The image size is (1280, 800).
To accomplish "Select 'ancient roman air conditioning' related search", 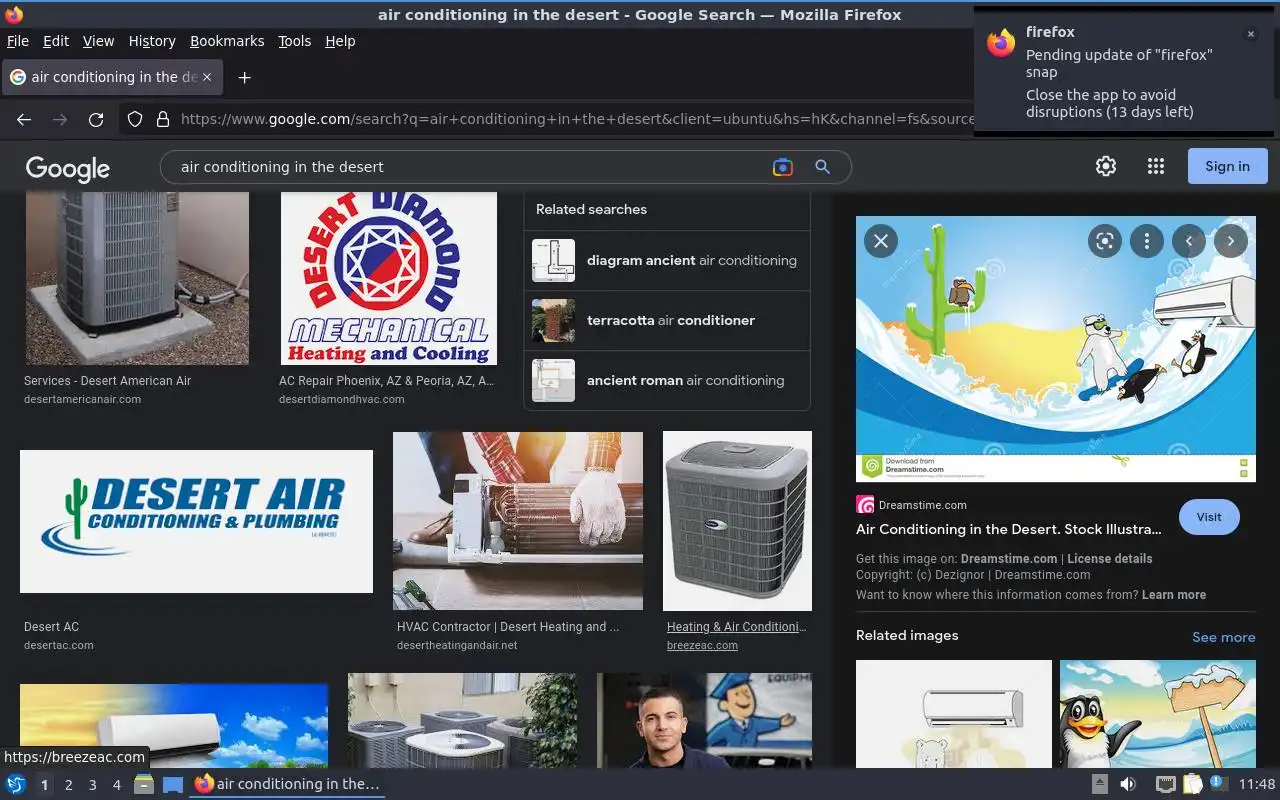I will [x=667, y=381].
